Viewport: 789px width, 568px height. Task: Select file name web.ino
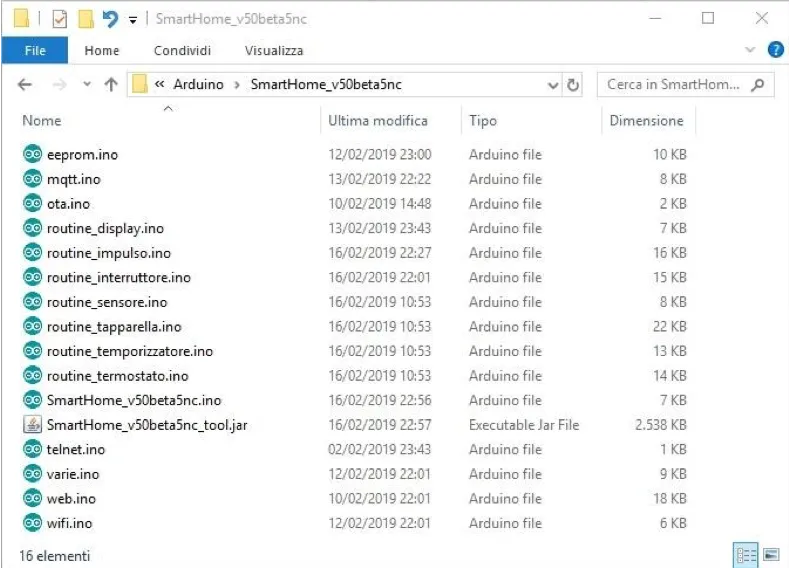tap(71, 499)
